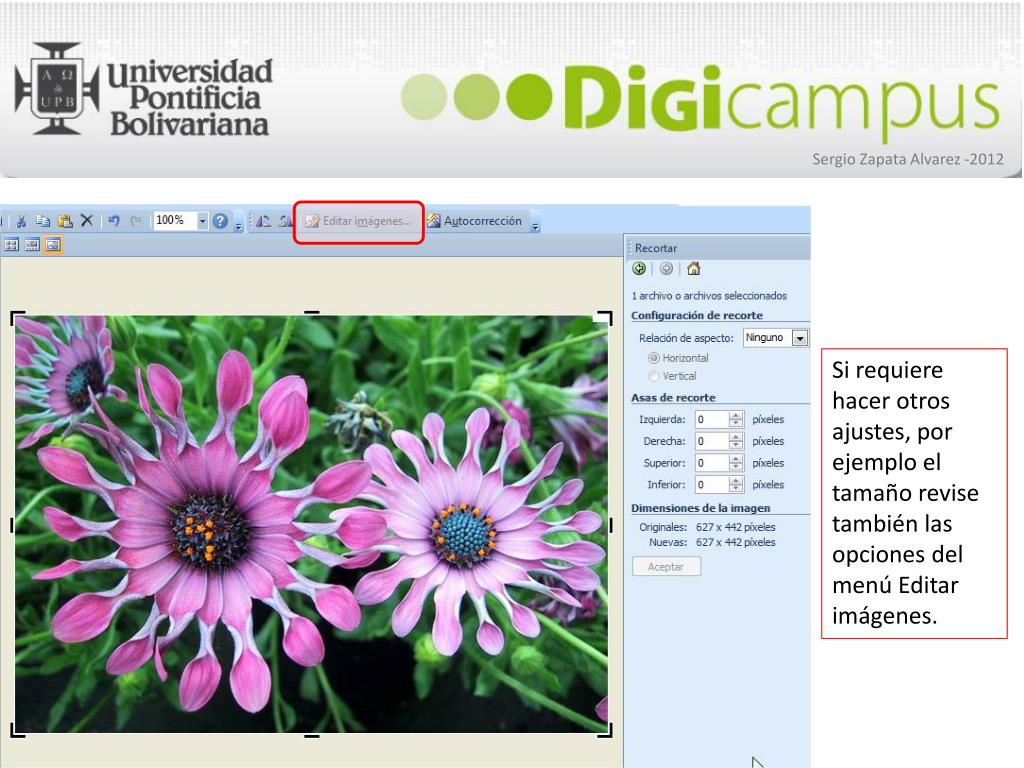Open Help with the question mark icon
This screenshot has width=1024, height=768.
point(221,221)
